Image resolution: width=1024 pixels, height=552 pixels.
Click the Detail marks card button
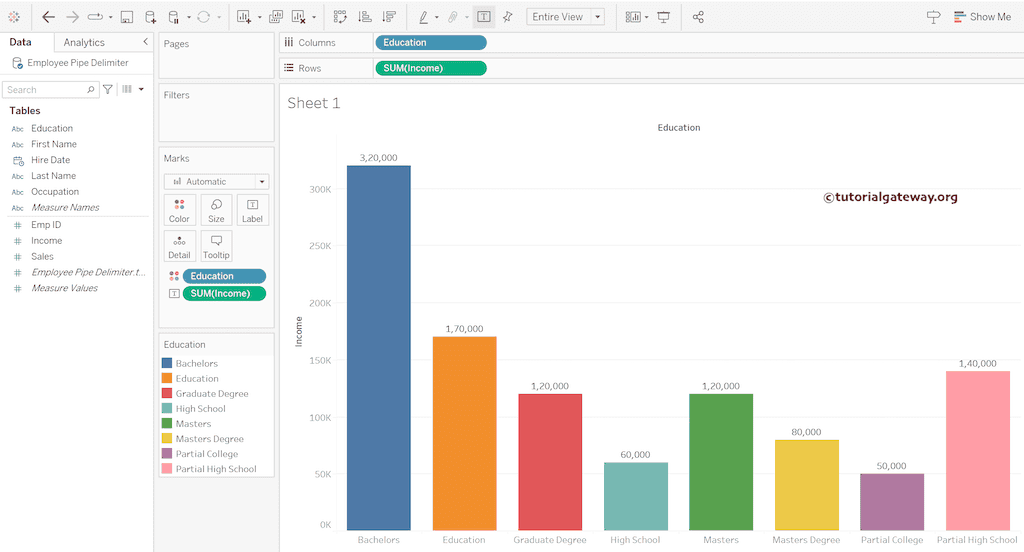[179, 247]
